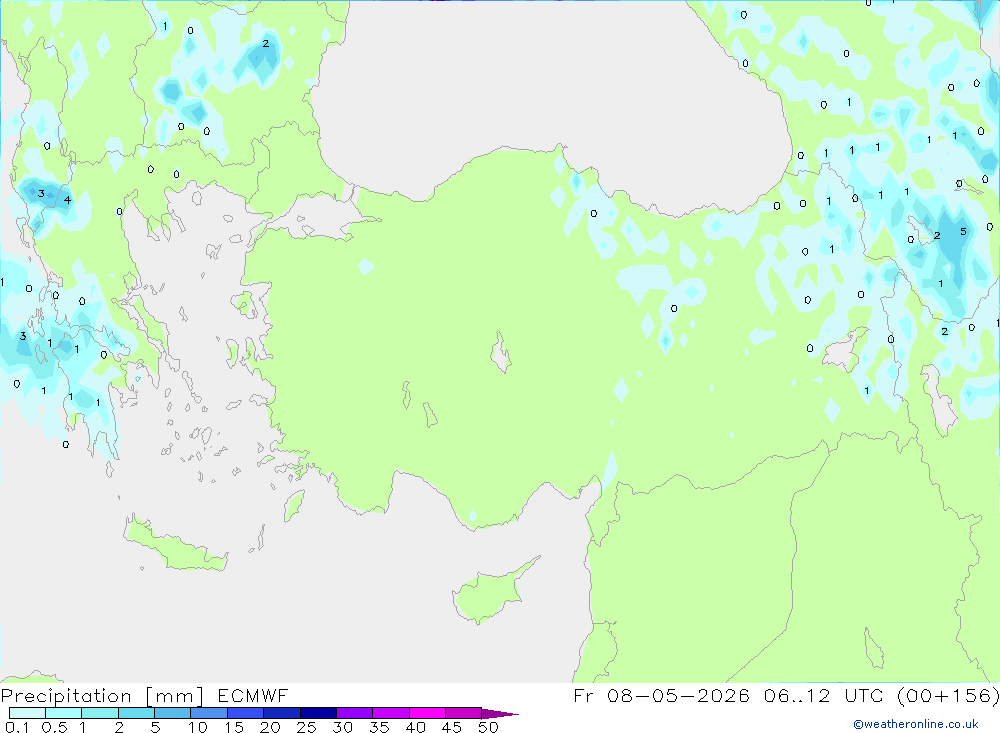The width and height of the screenshot is (1000, 733).
Task: Pick the 45–50 mm legend swatch
Action: [x=463, y=713]
